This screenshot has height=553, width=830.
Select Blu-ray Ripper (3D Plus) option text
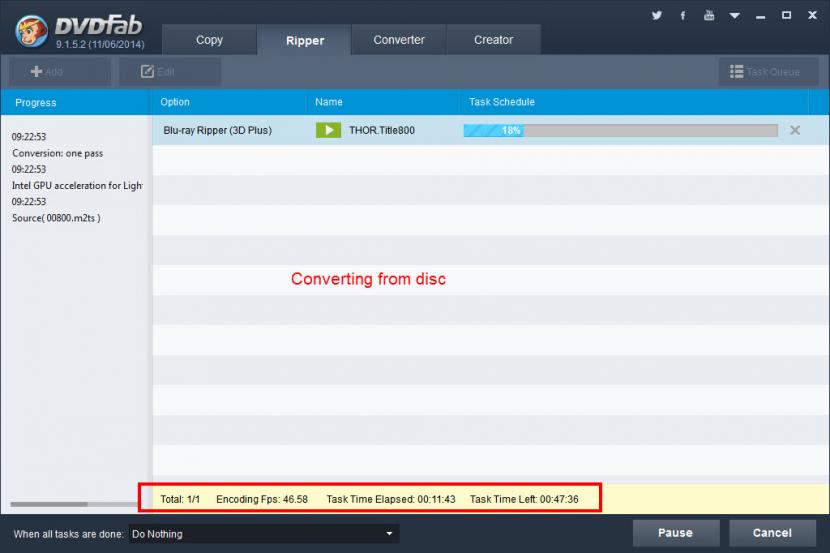tap(217, 130)
